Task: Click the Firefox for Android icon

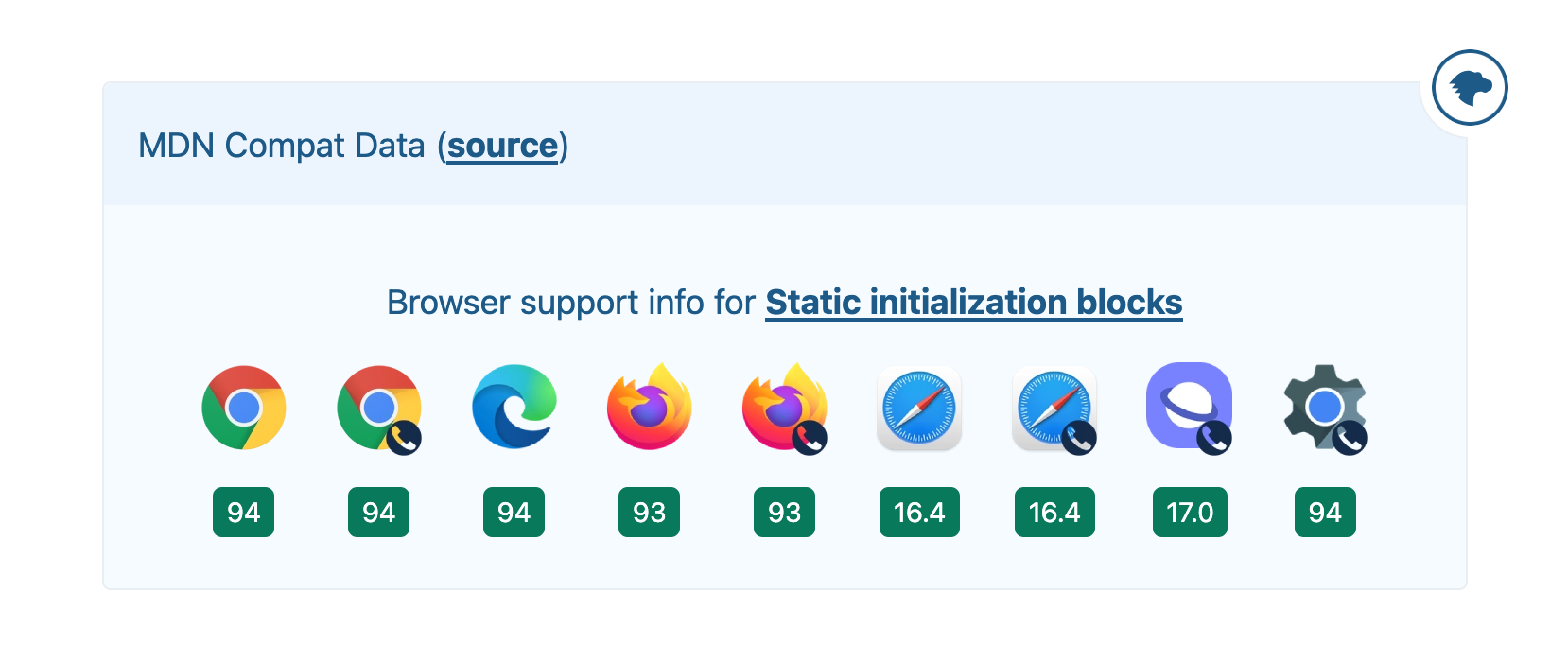Action: (785, 409)
